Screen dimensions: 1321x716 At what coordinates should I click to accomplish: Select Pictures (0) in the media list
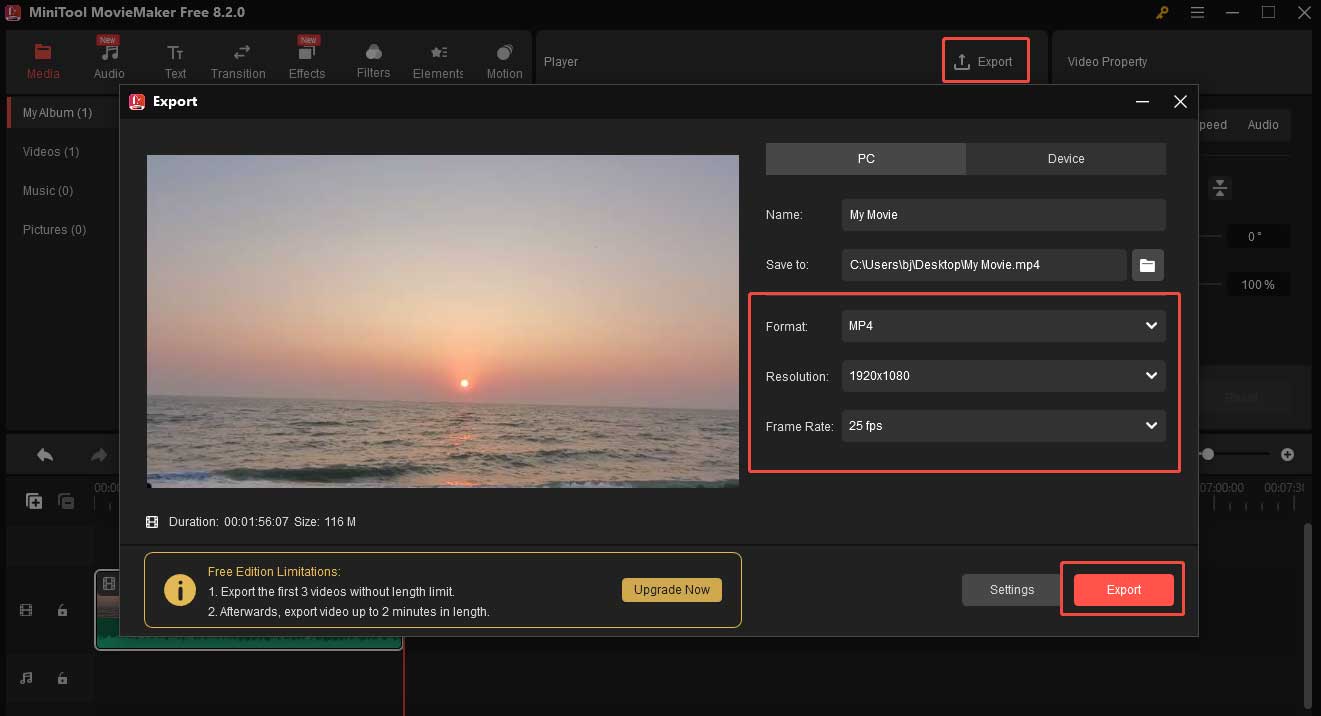(54, 230)
